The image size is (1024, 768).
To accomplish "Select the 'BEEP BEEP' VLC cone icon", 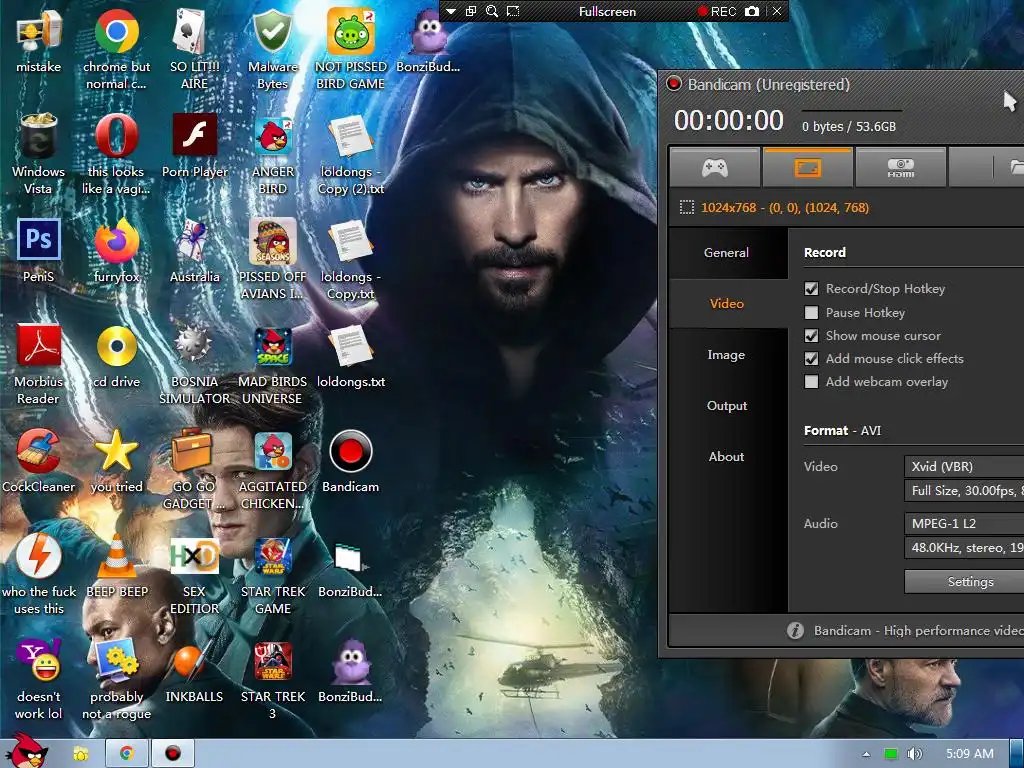I will coord(116,566).
